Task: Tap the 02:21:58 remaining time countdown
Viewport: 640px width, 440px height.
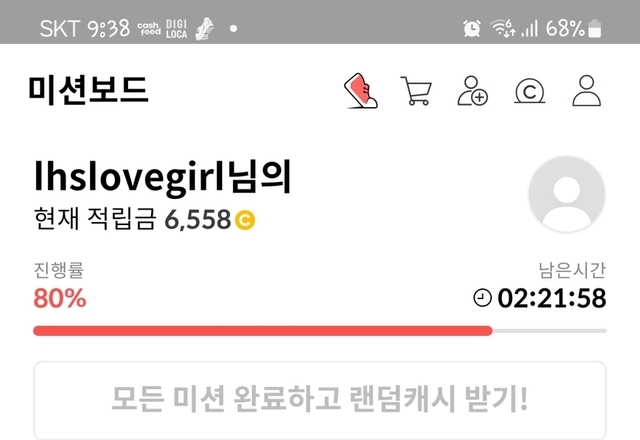Action: click(551, 298)
